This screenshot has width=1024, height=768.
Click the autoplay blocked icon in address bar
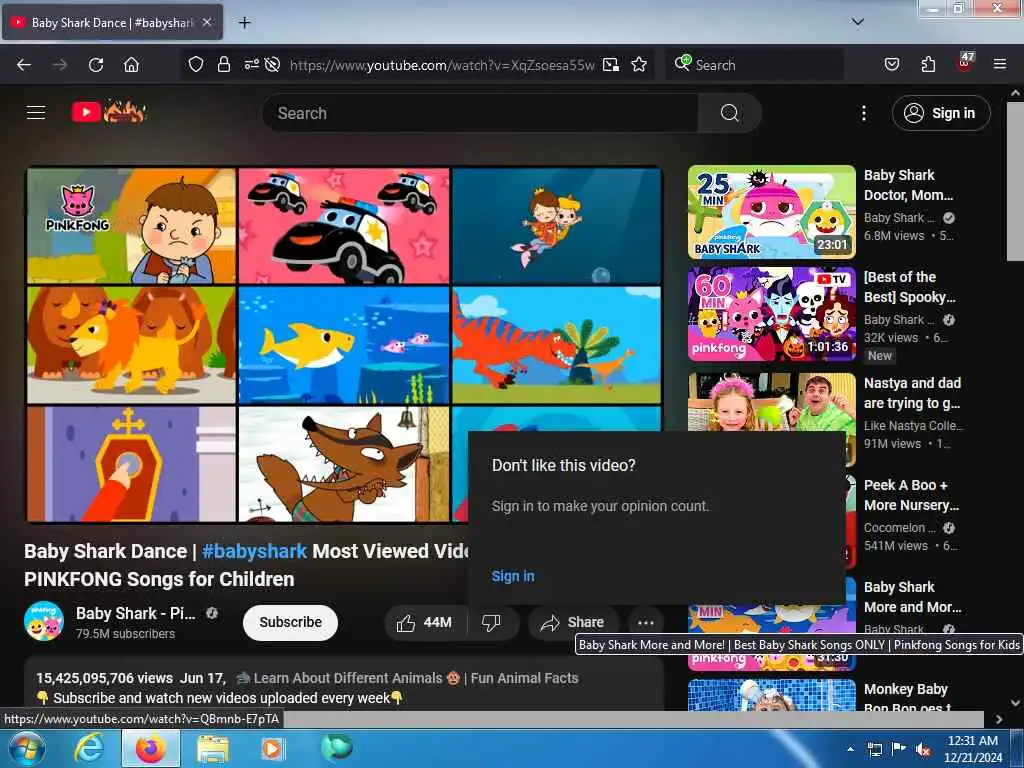pos(273,64)
